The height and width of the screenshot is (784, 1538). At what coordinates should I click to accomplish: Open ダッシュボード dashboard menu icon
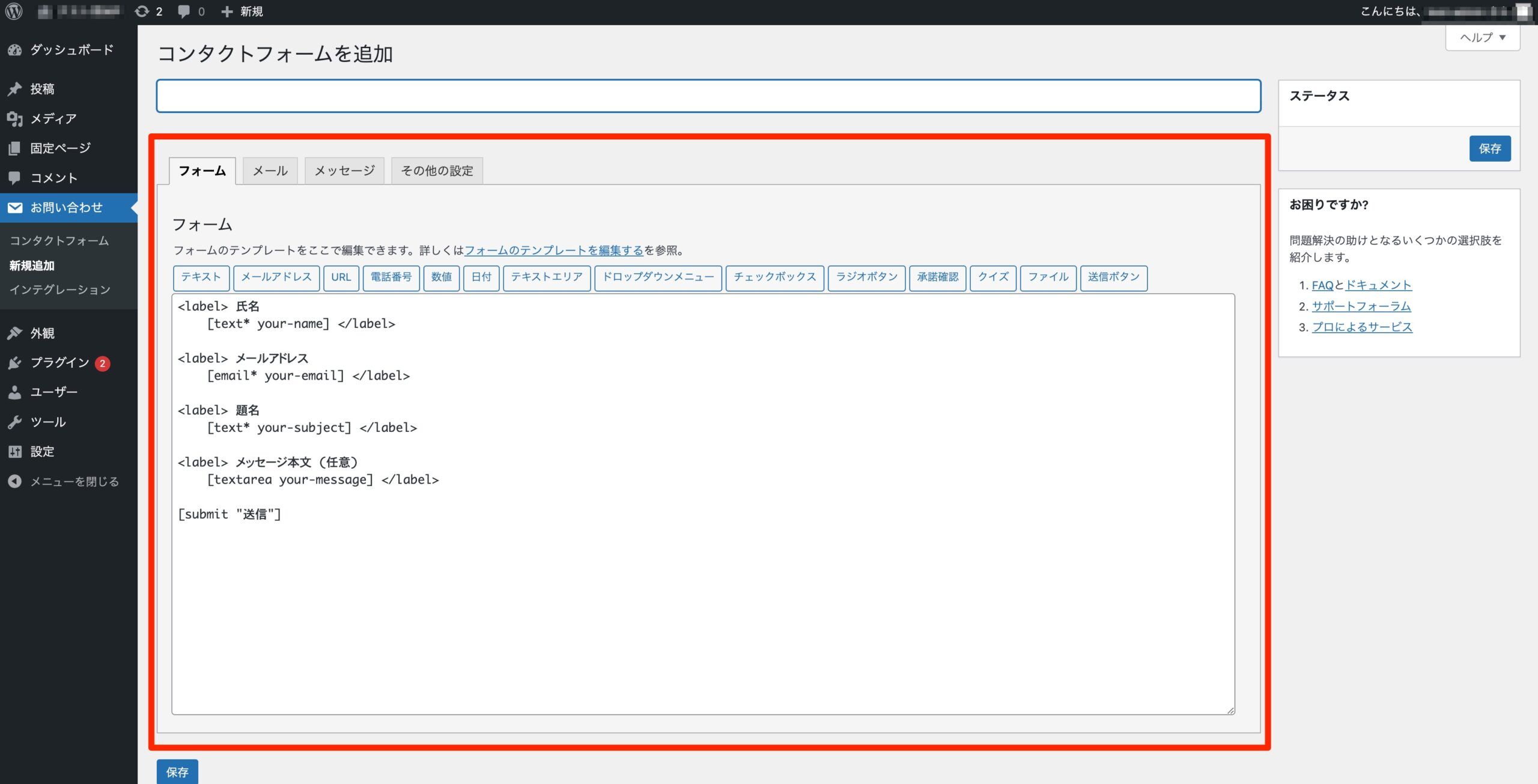tap(15, 50)
